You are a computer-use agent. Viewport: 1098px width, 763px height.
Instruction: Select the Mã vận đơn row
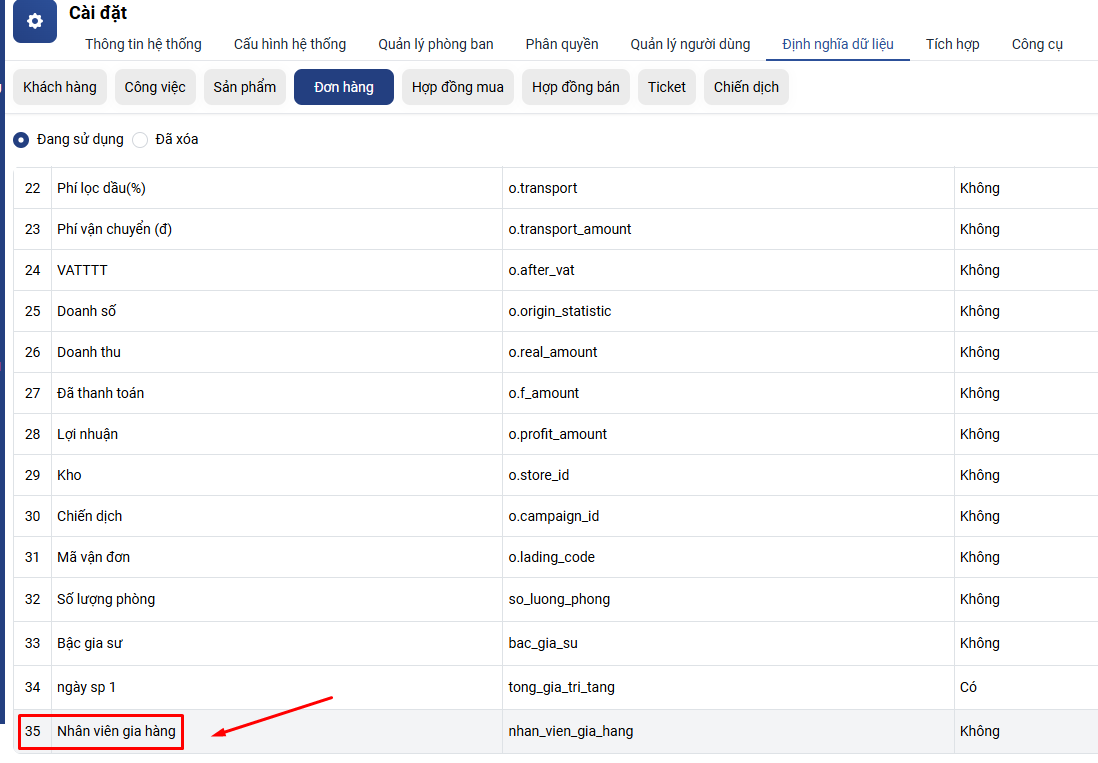[x=93, y=557]
